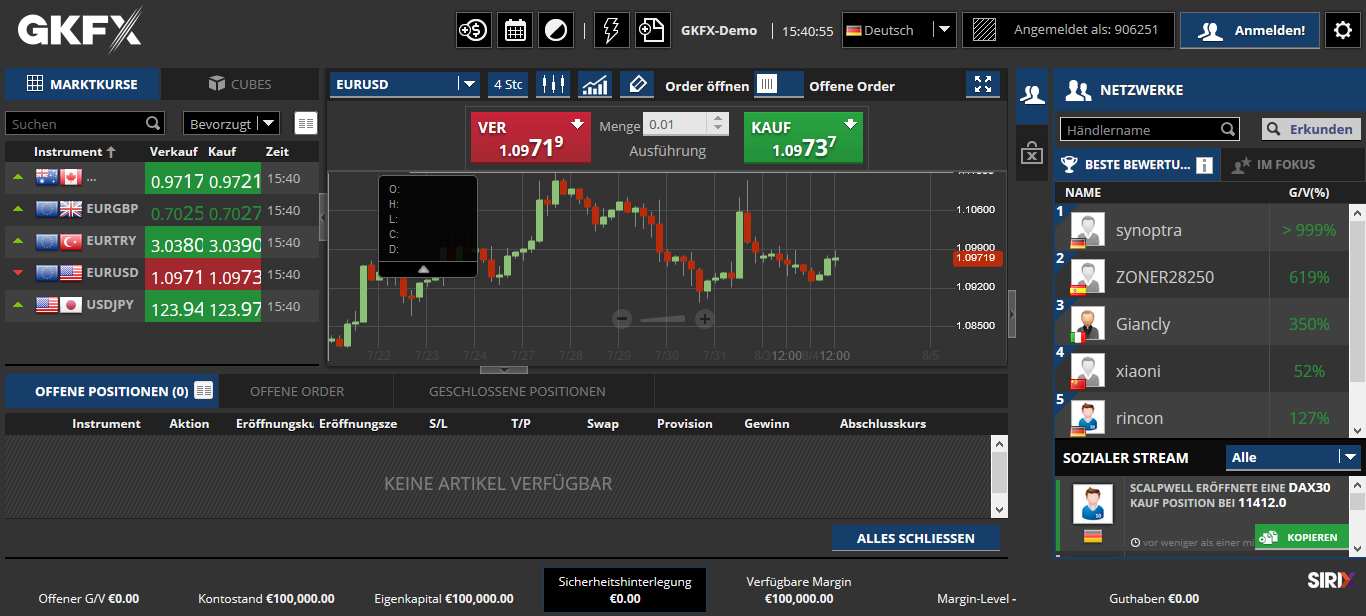The image size is (1366, 616).
Task: Open the Offene Order tab
Action: pyautogui.click(x=297, y=391)
